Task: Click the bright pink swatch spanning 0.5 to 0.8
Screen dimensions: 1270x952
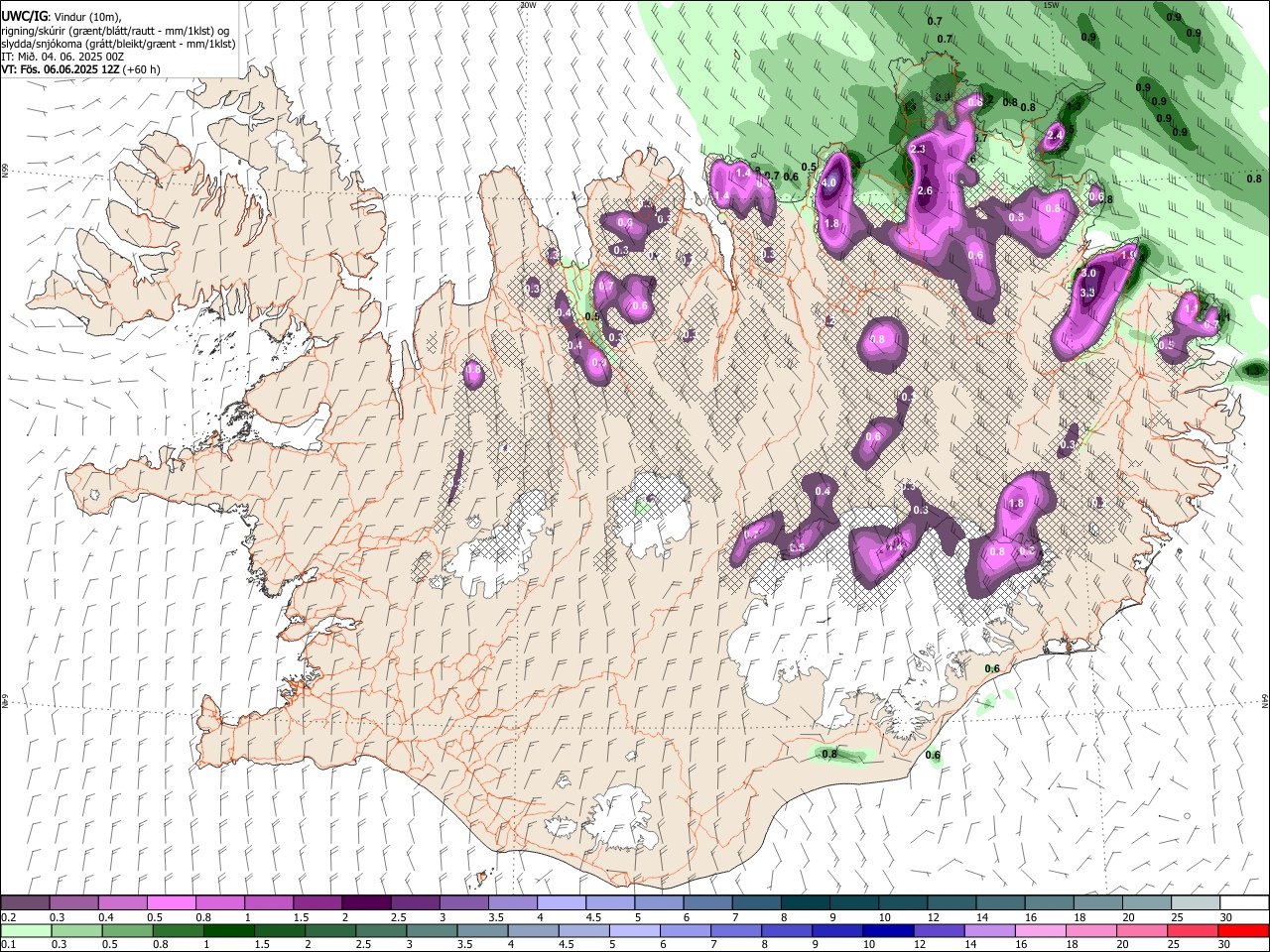Action: [x=171, y=903]
